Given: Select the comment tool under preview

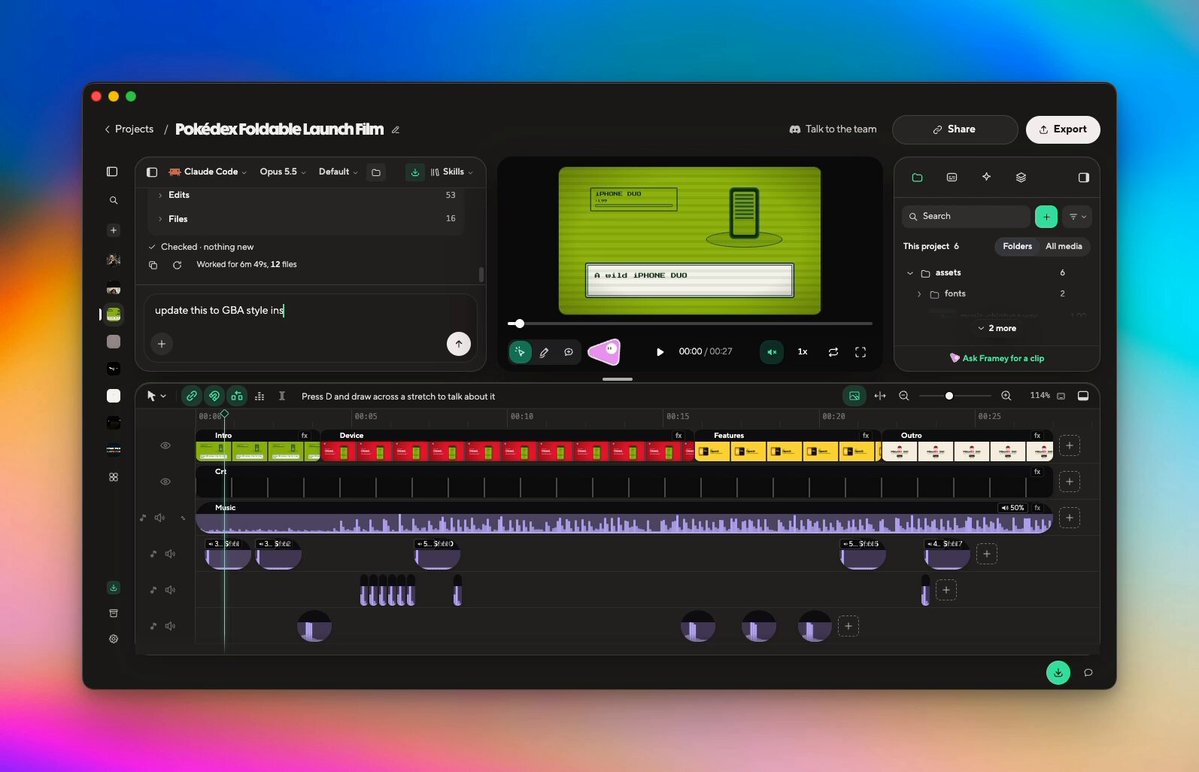Looking at the screenshot, I should coord(568,352).
